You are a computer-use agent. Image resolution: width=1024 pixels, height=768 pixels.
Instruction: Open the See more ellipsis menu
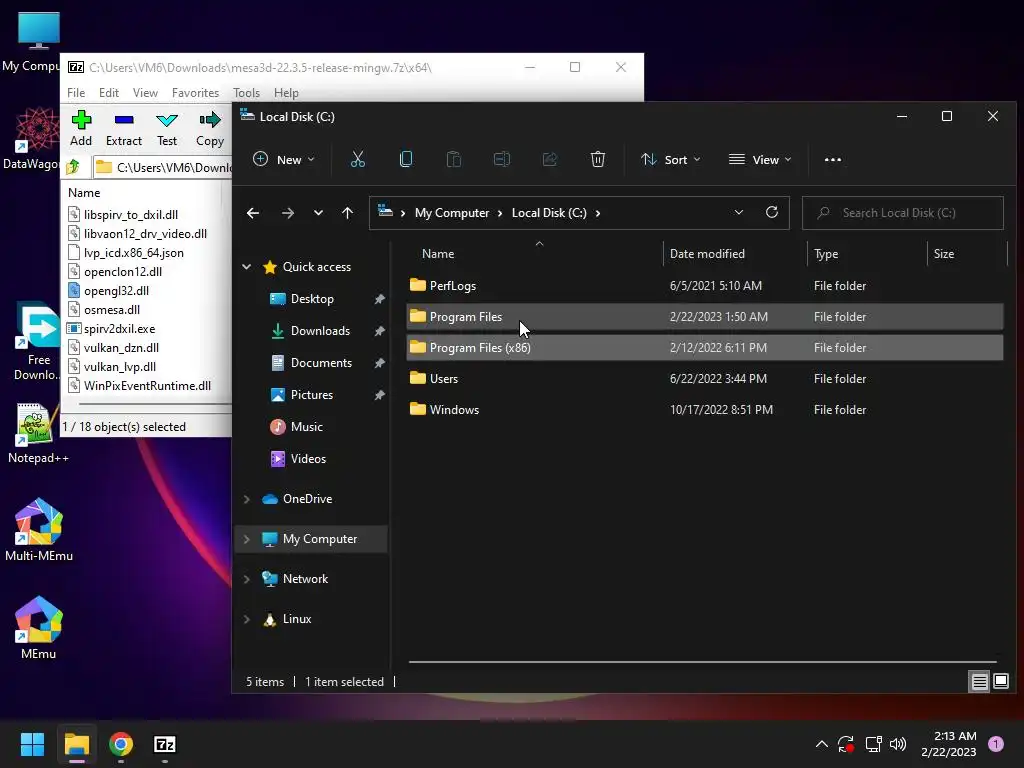tap(833, 159)
